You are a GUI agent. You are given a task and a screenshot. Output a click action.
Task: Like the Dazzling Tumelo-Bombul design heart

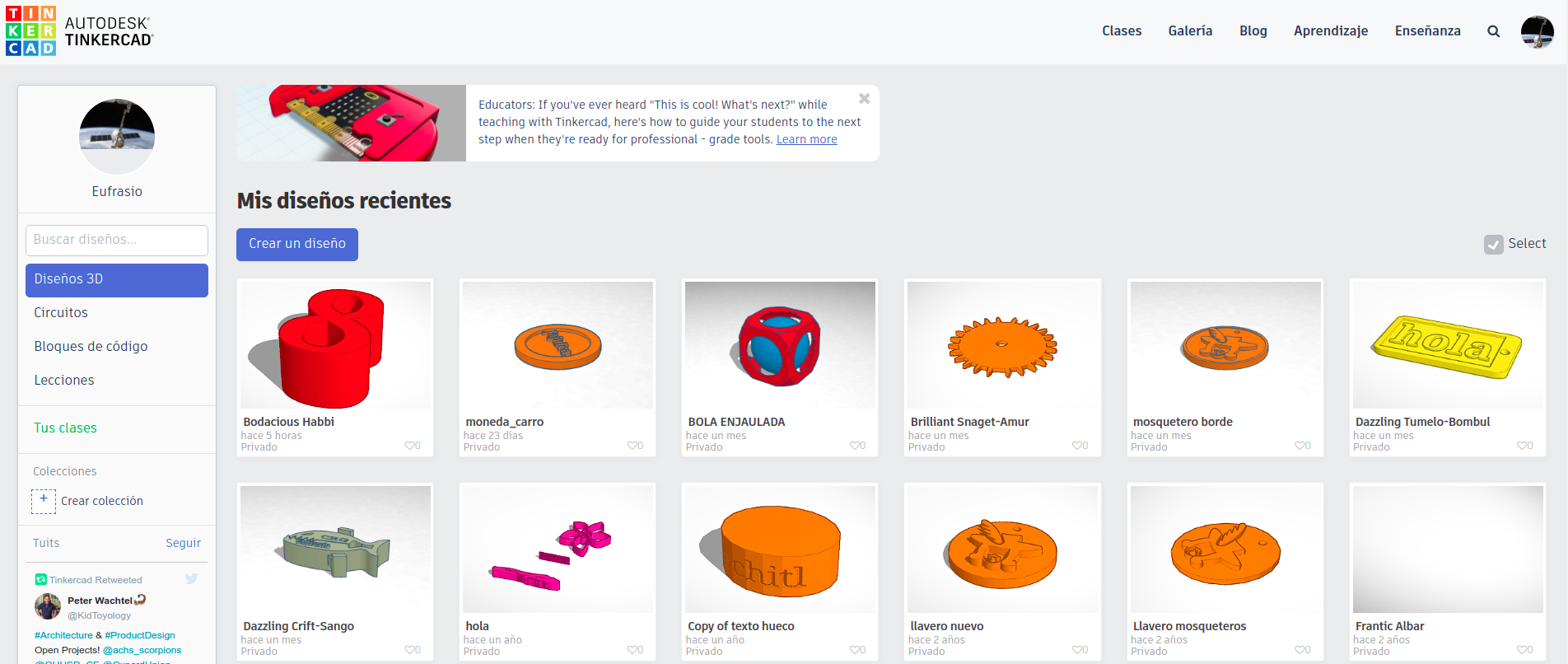click(x=1522, y=446)
